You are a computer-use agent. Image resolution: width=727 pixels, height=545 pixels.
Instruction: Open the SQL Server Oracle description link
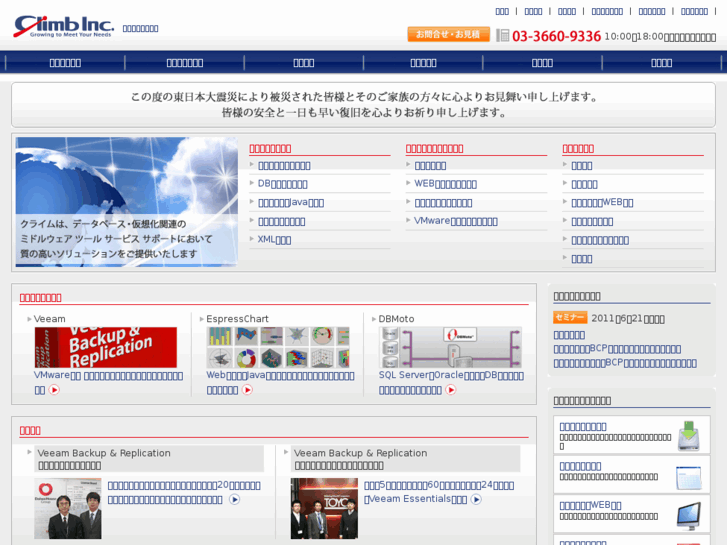pos(451,382)
